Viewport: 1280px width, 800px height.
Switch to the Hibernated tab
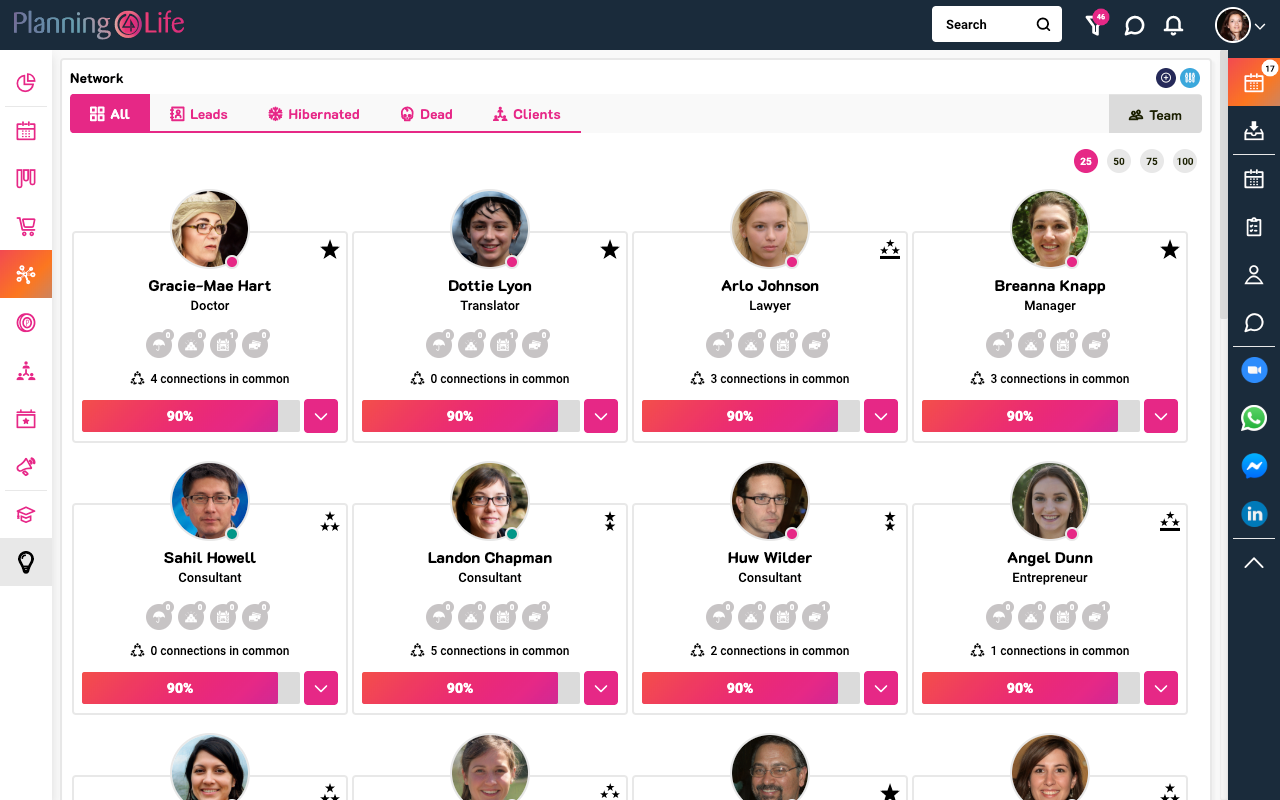[314, 114]
